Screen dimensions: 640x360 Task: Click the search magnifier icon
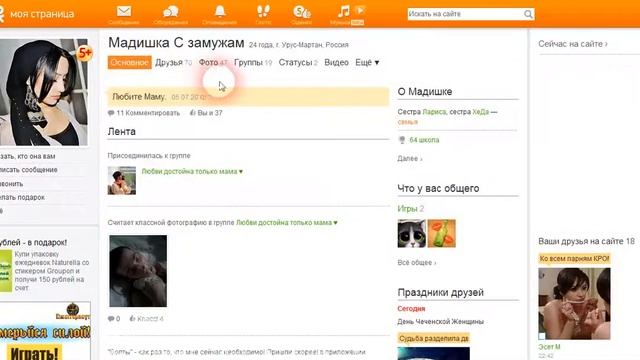pos(528,14)
